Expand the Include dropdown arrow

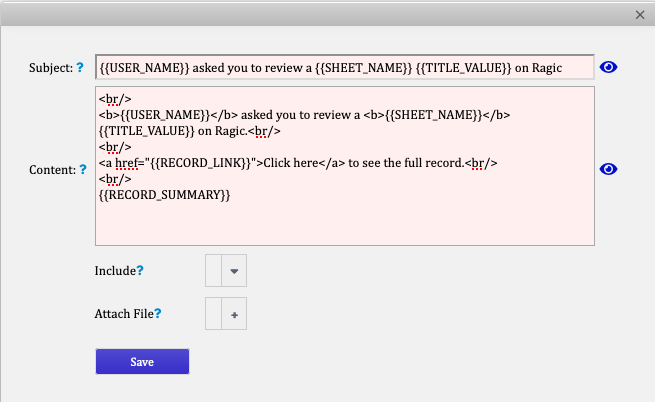234,271
